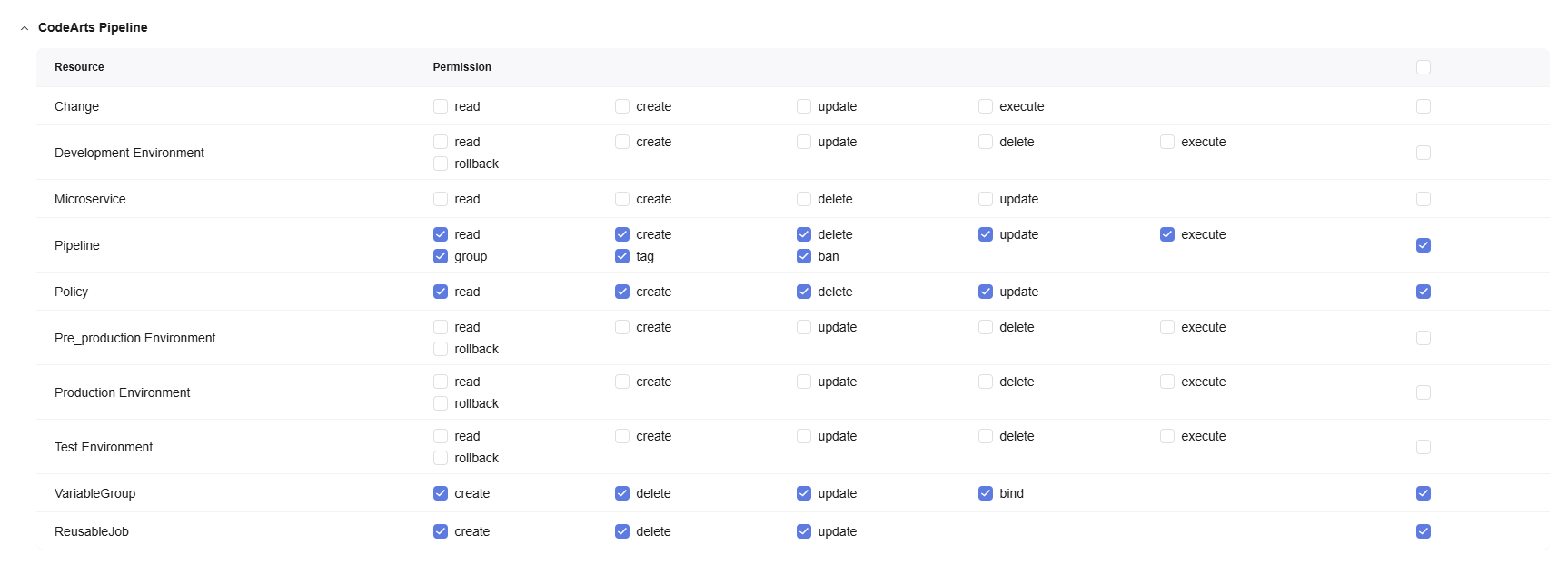The image size is (1568, 565).
Task: Enable delete permission for Microservice
Action: click(804, 199)
